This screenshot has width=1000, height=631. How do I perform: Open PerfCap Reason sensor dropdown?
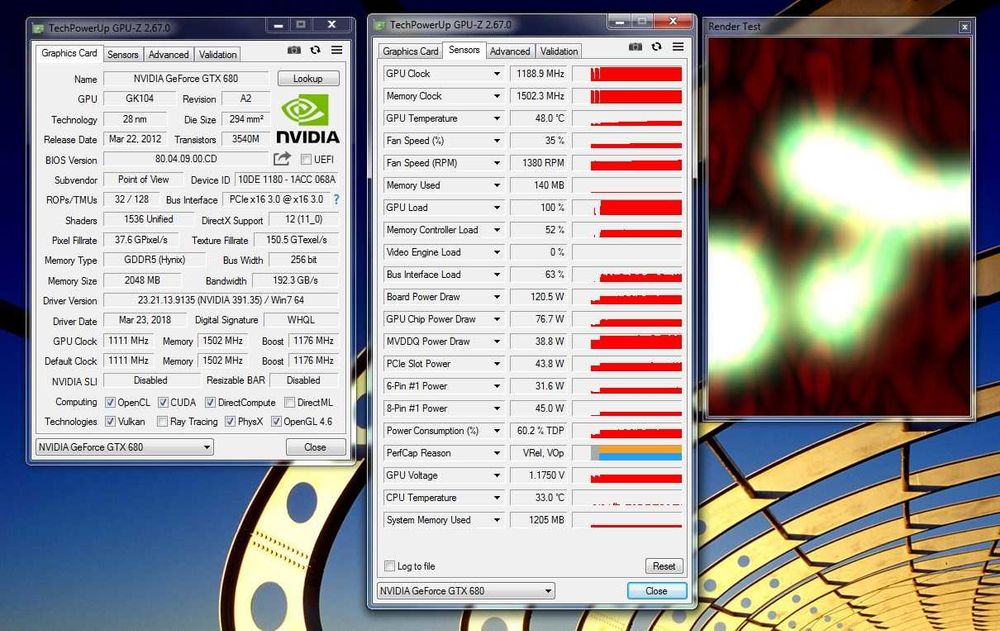pyautogui.click(x=497, y=454)
